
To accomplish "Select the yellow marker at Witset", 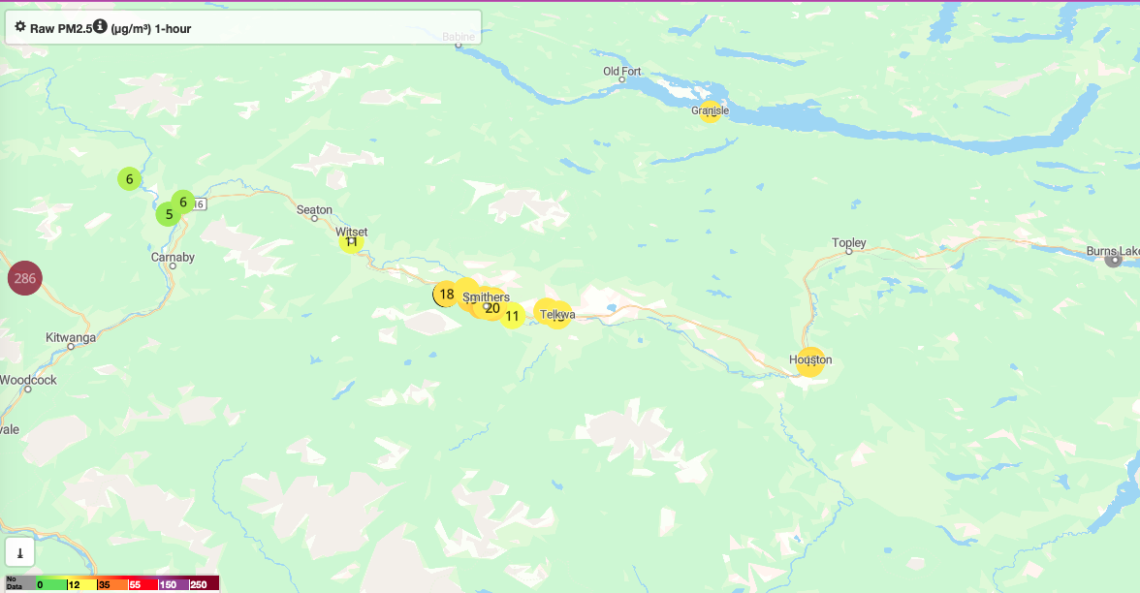I will (x=351, y=241).
